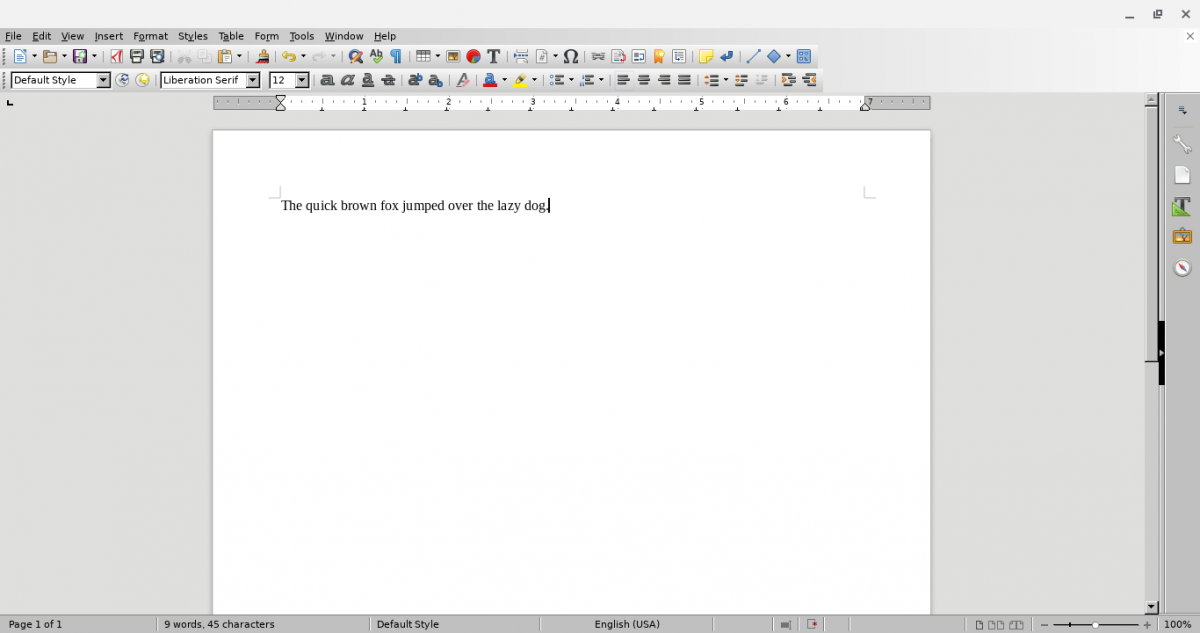Export directly as PDF

pyautogui.click(x=116, y=57)
